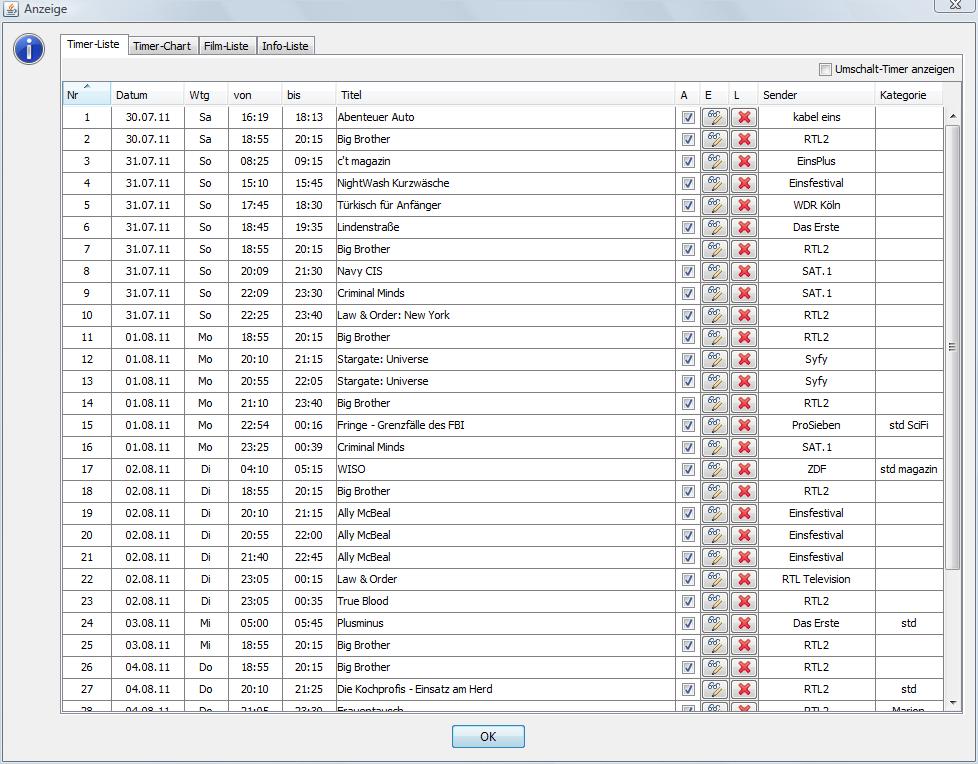
Task: Delete the Navy CIS timer
Action: click(x=744, y=271)
